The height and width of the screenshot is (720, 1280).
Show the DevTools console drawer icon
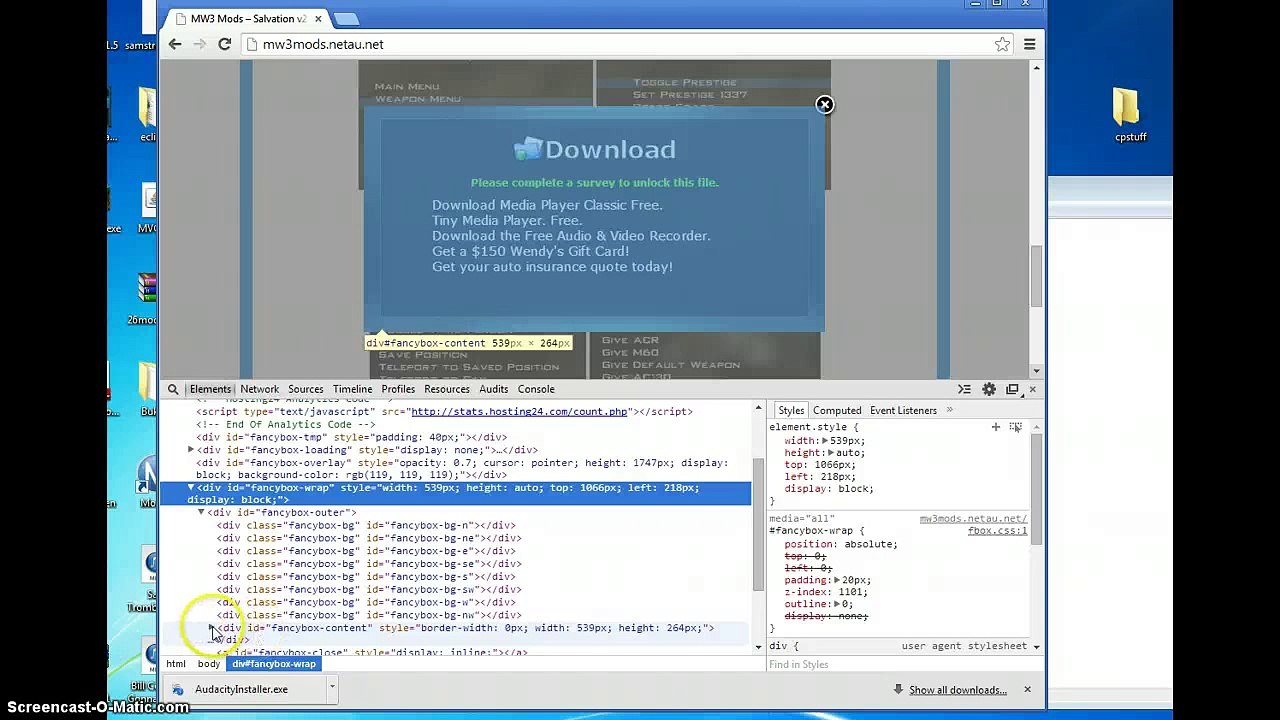[x=964, y=389]
